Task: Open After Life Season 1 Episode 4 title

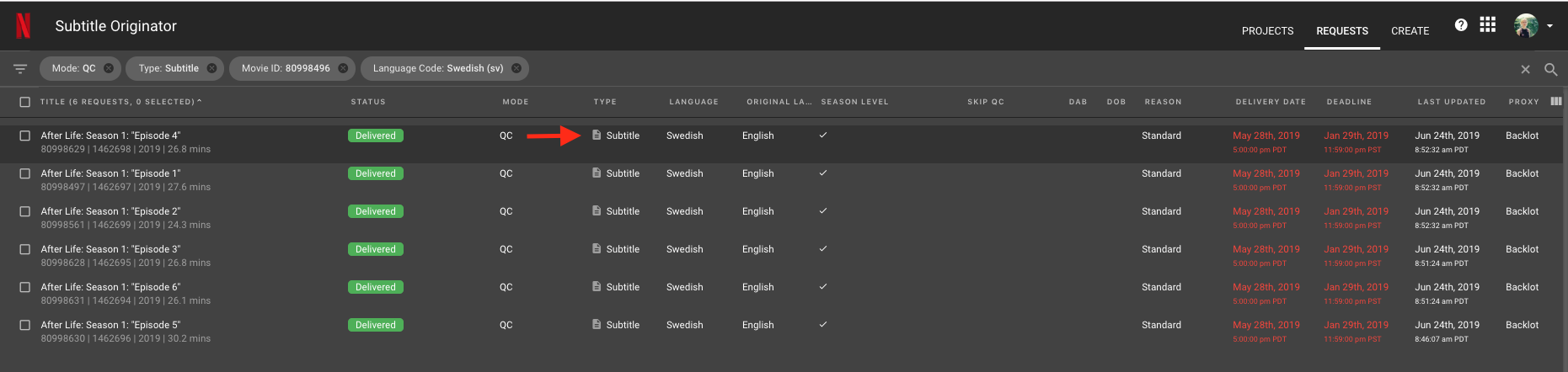Action: point(110,136)
